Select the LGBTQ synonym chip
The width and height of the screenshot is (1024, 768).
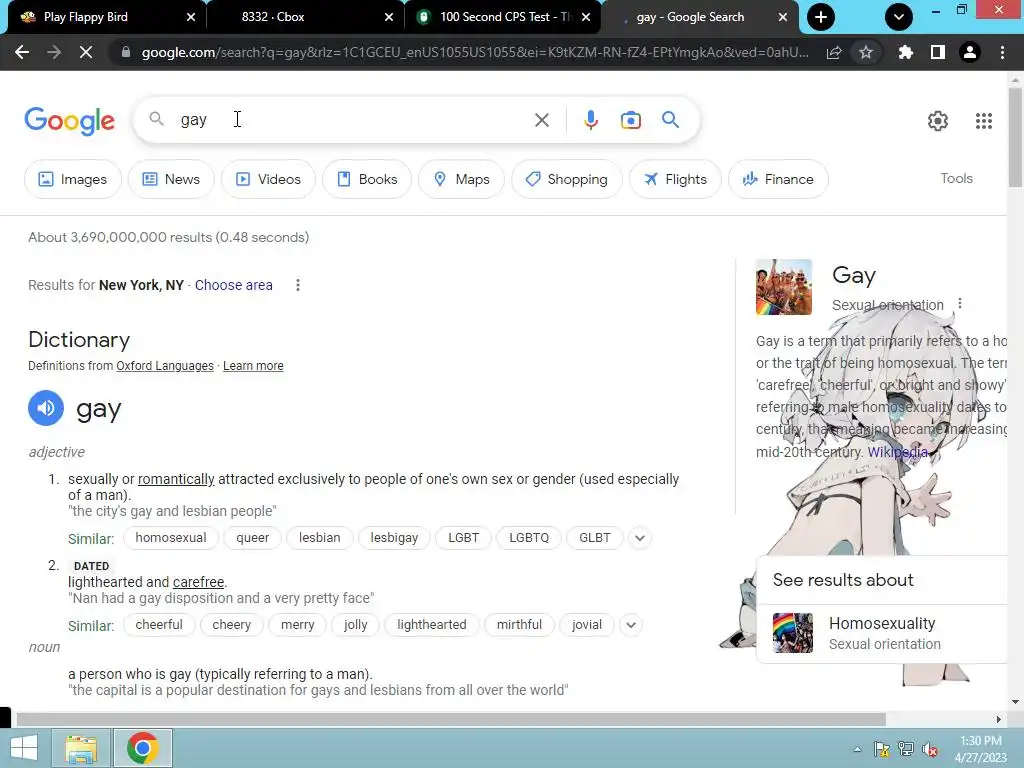point(529,538)
